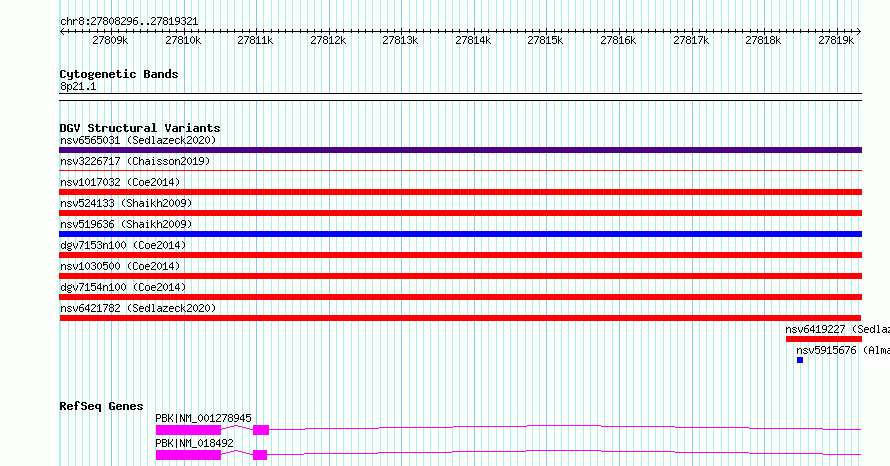
Task: Open variant dgv7154n100 (Coe2014) label
Action: [x=123, y=287]
